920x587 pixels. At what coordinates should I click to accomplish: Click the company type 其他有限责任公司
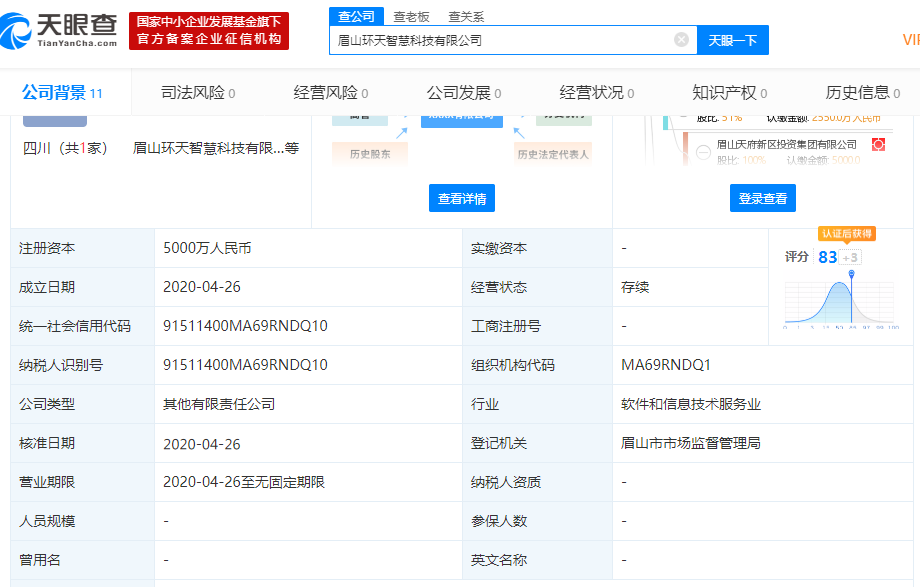[x=219, y=404]
